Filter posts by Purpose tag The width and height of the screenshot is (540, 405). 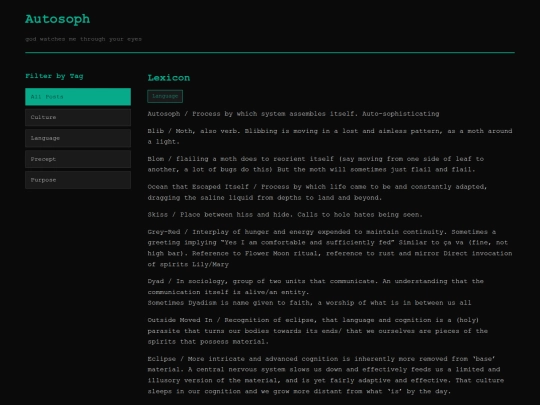click(78, 180)
